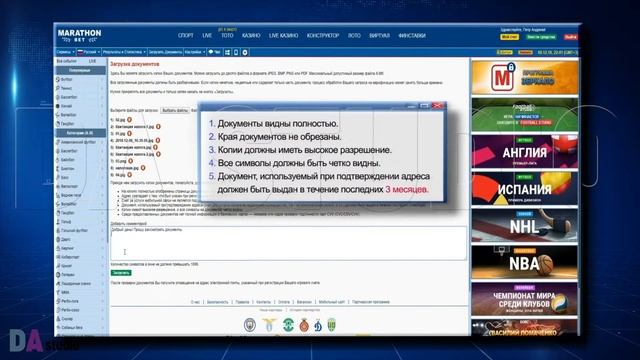Remove file 2 'Квитанция налога 1.jpg'
Screen dimensions: 640x360
(x=158, y=127)
